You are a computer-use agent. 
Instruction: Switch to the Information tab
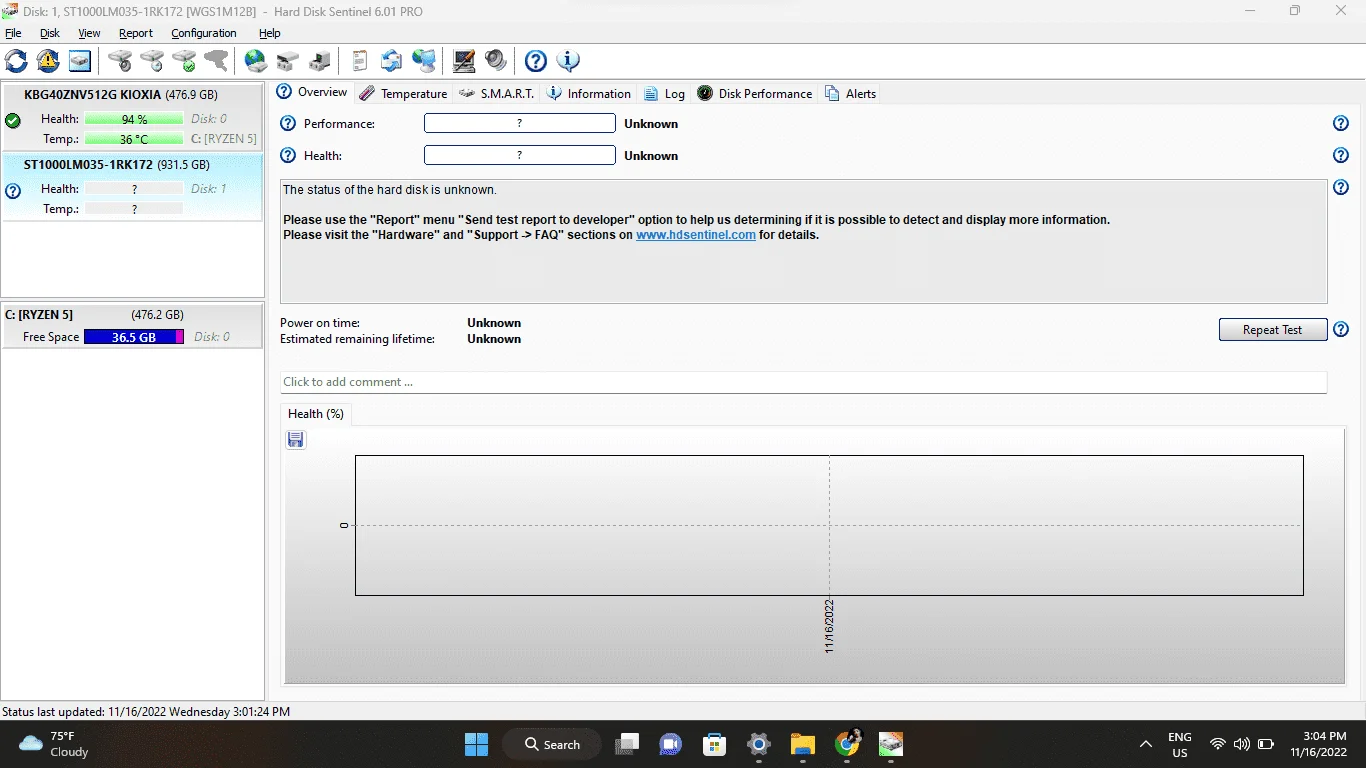click(x=589, y=93)
